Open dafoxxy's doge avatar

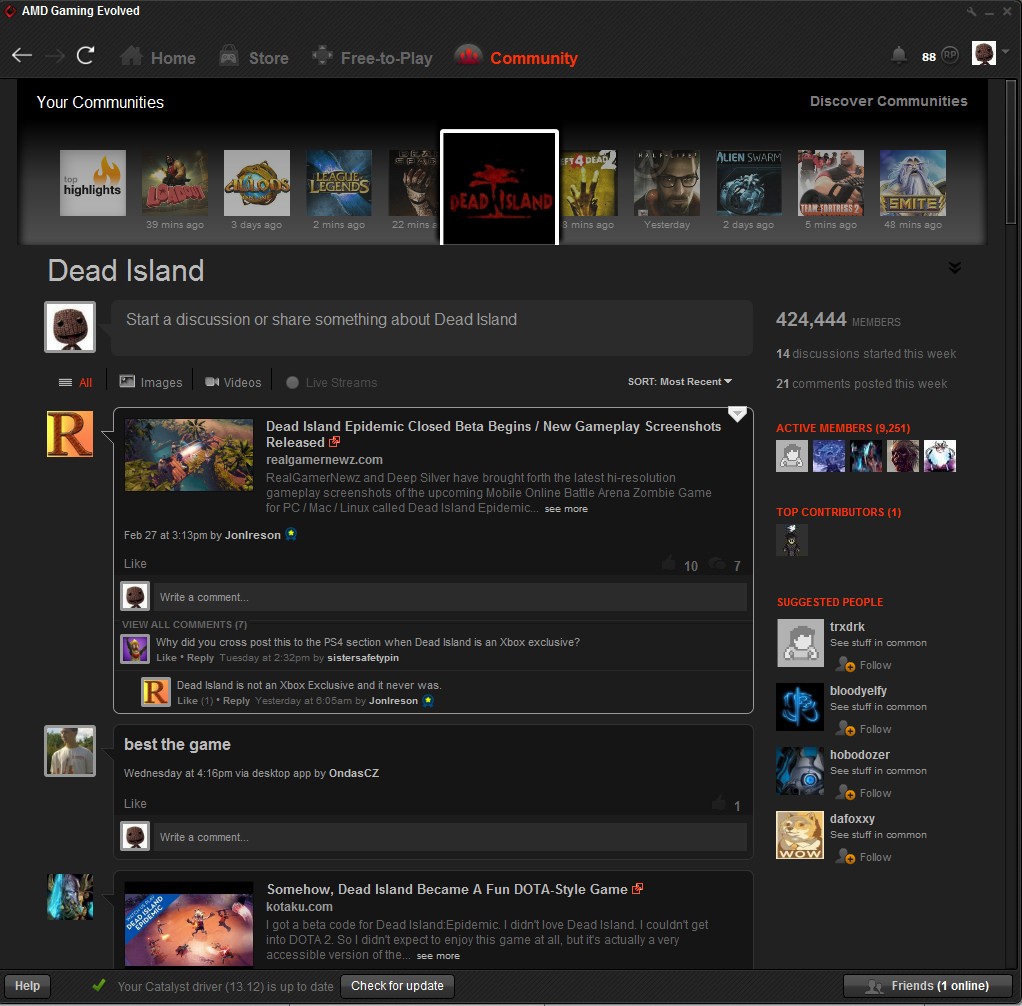[800, 835]
